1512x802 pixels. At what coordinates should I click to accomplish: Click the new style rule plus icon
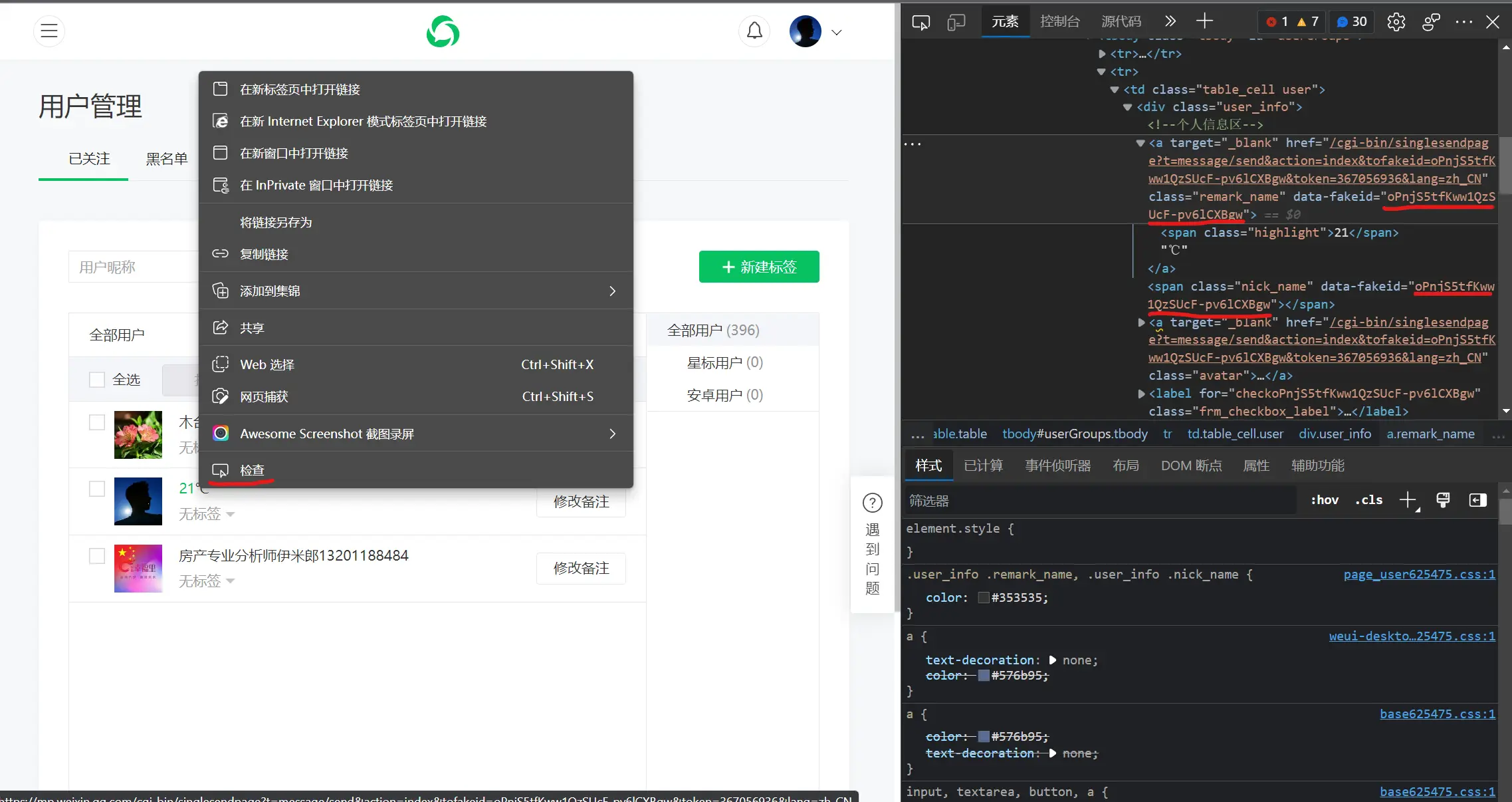point(1408,500)
